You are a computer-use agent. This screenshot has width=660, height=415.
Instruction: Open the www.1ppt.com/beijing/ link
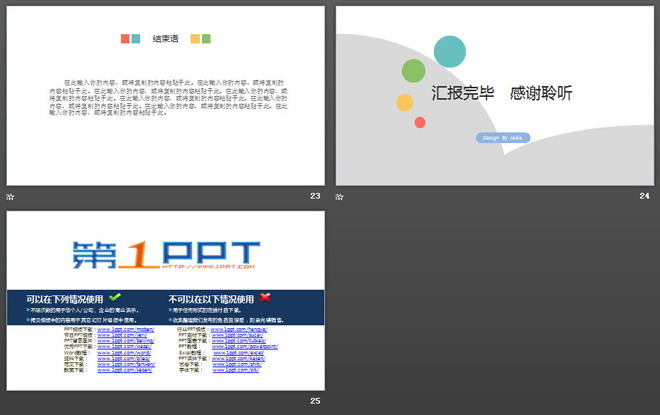(x=125, y=341)
